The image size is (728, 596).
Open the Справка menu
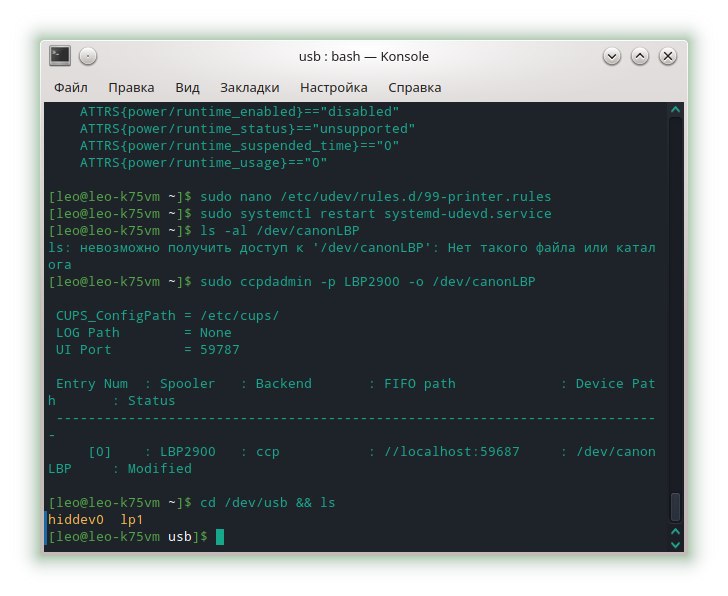pos(415,88)
